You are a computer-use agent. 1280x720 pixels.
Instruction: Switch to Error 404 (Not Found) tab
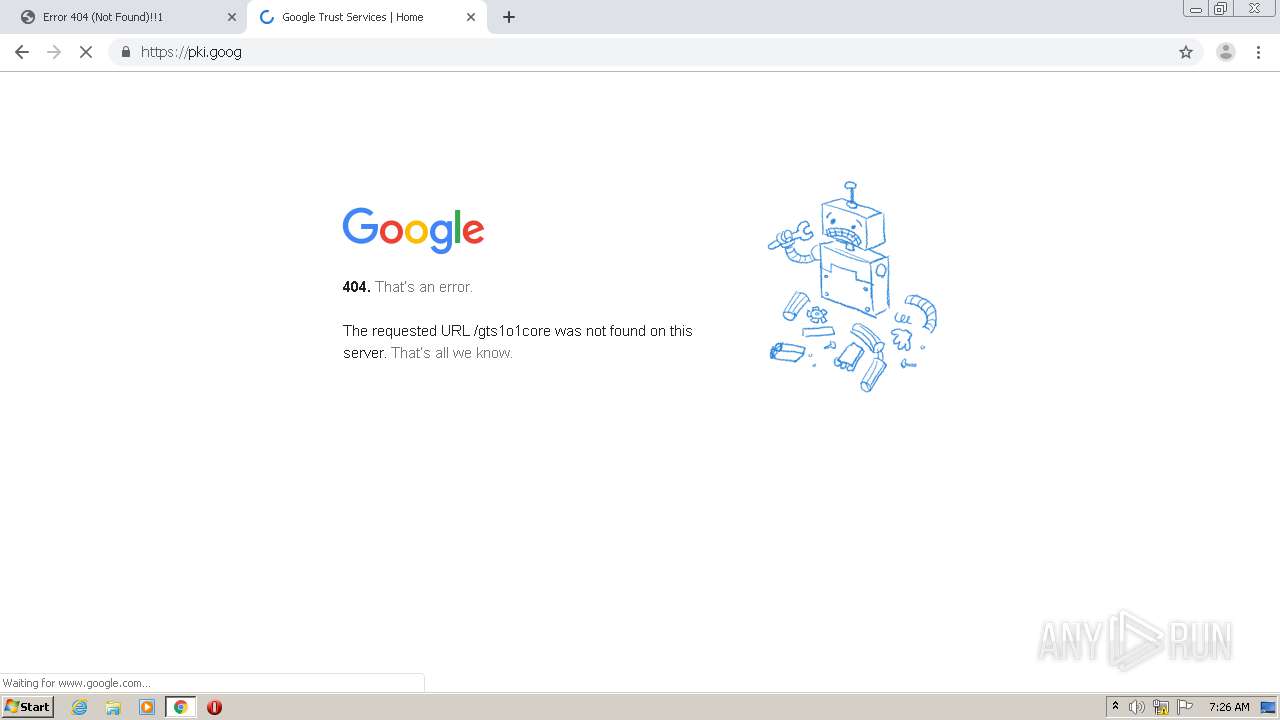(x=128, y=17)
